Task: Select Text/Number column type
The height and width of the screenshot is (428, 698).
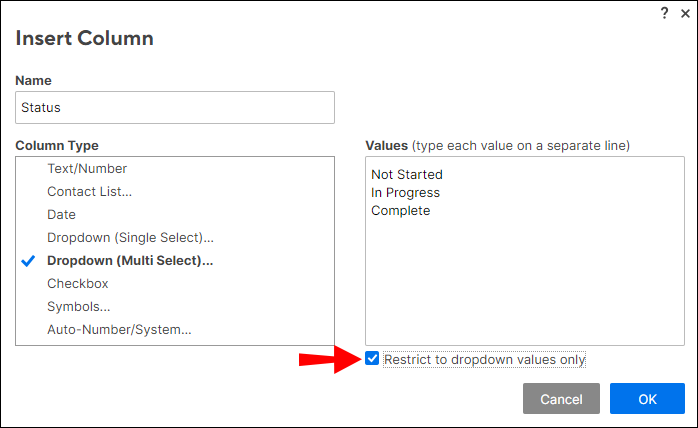Action: click(x=87, y=169)
